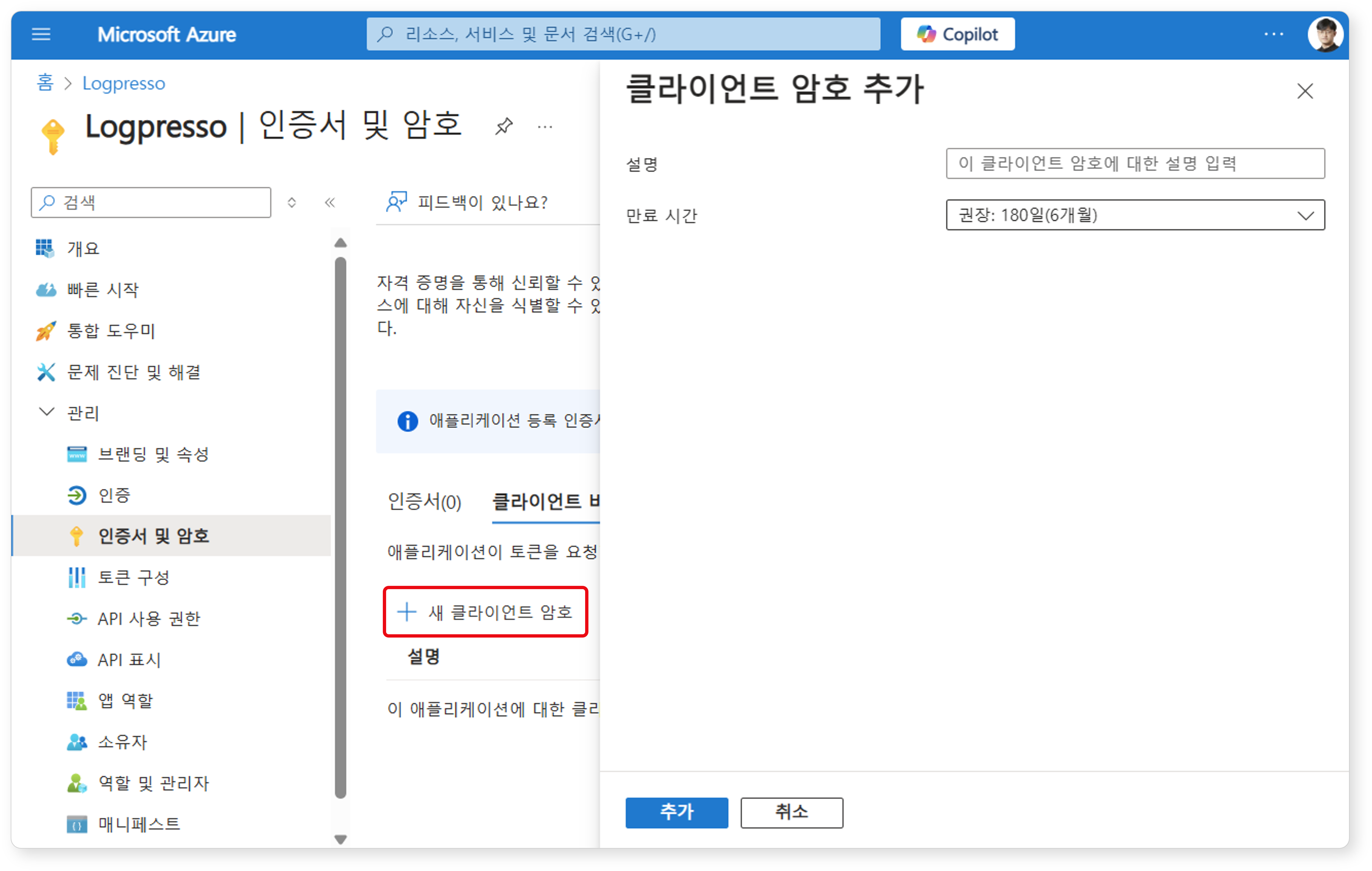The width and height of the screenshot is (1372, 871).
Task: Focus the sidebar 검색 field
Action: click(x=151, y=202)
